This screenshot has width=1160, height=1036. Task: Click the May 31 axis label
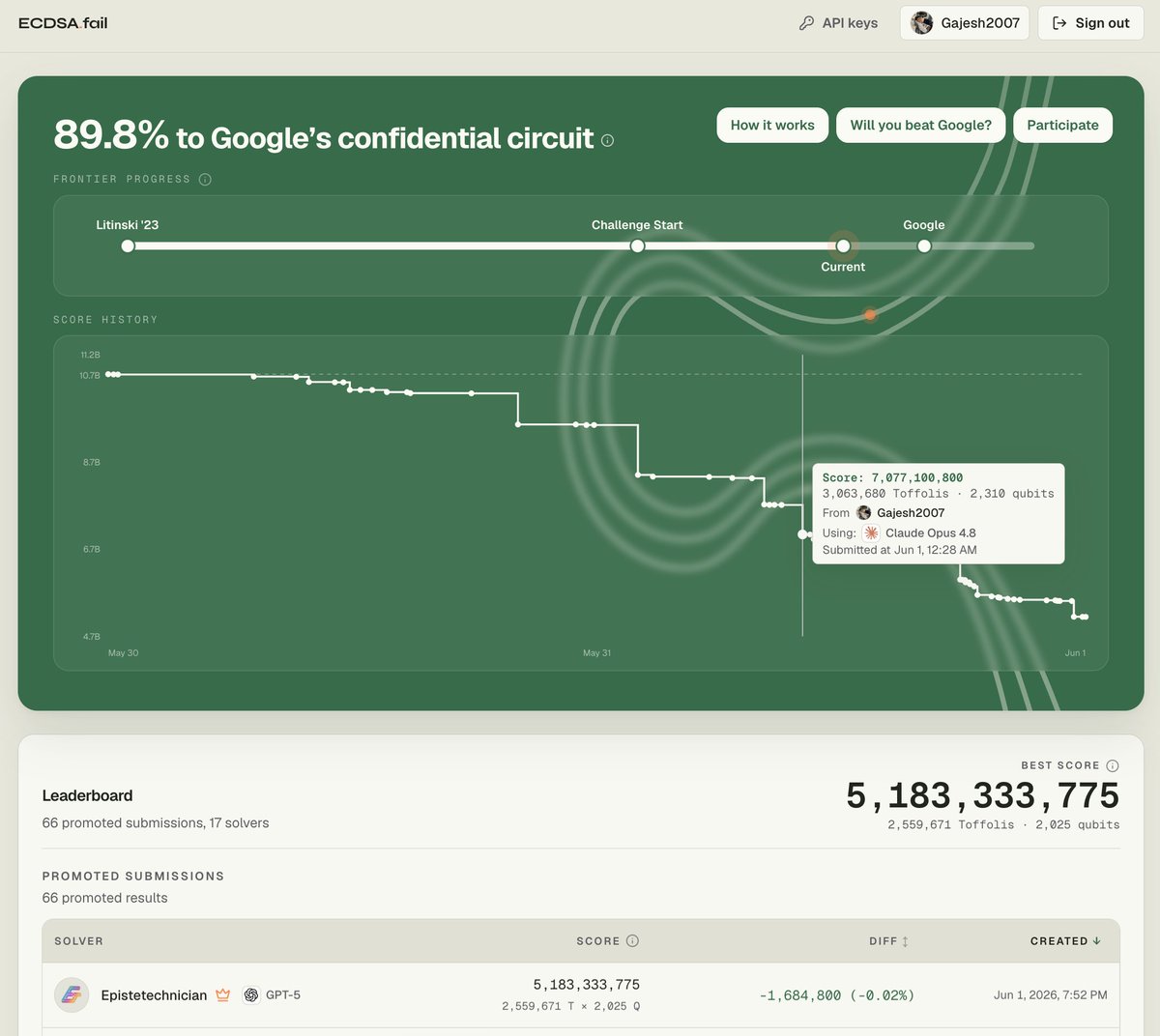(596, 653)
